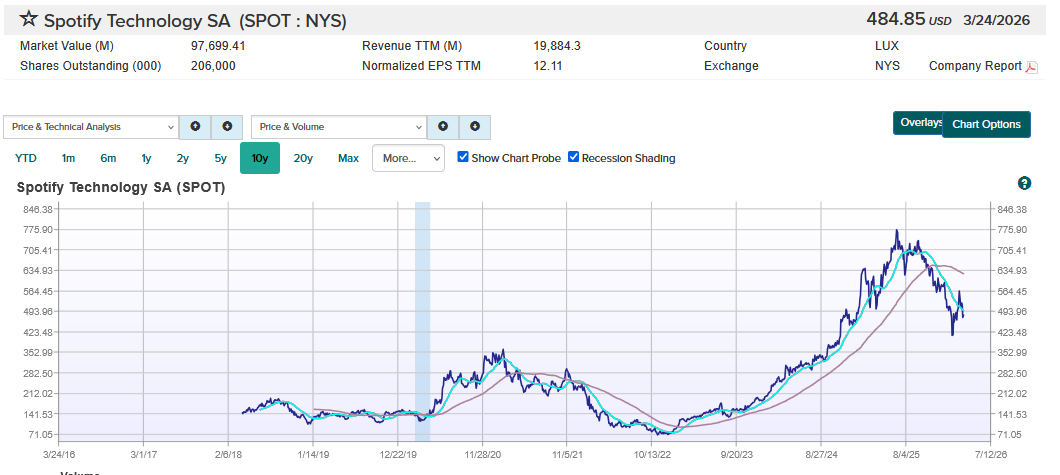Click the Shares Outstanding value 206,000
The height and width of the screenshot is (475, 1060).
tap(214, 66)
